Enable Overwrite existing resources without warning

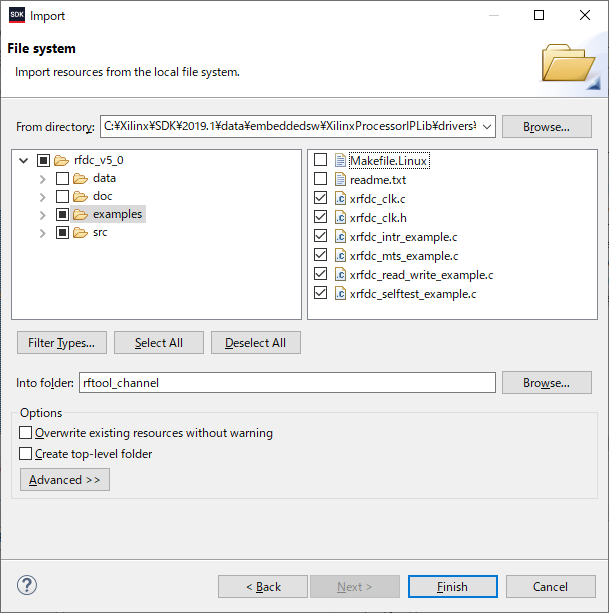[25, 433]
